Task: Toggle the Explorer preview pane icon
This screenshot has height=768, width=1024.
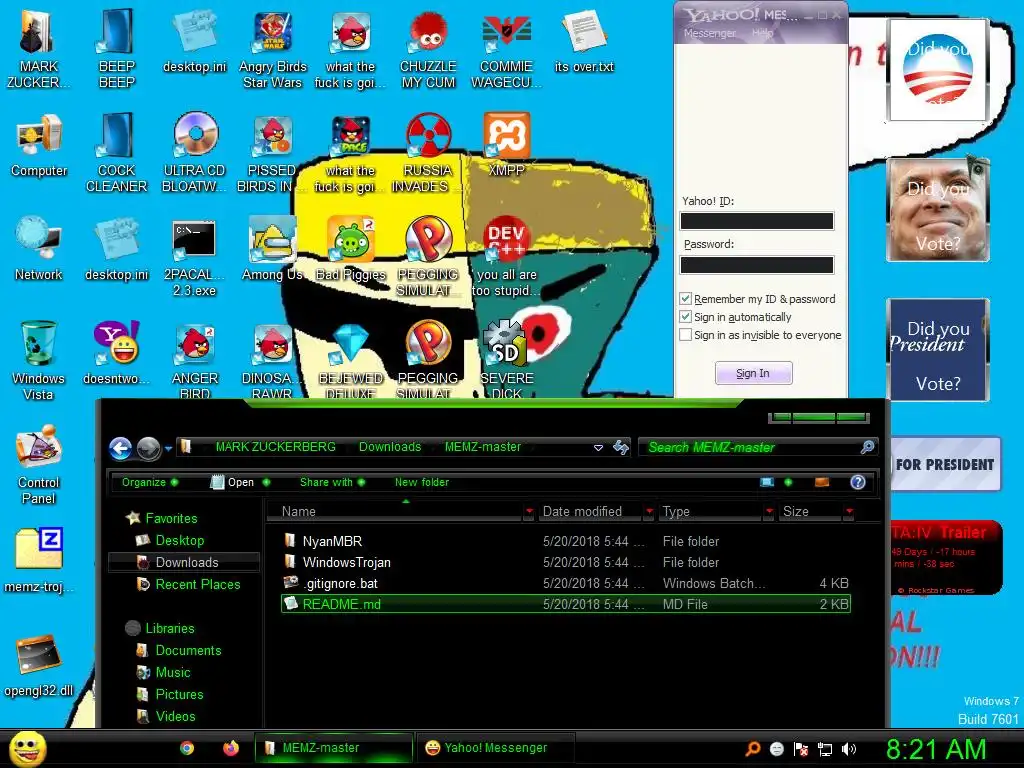Action: [822, 482]
